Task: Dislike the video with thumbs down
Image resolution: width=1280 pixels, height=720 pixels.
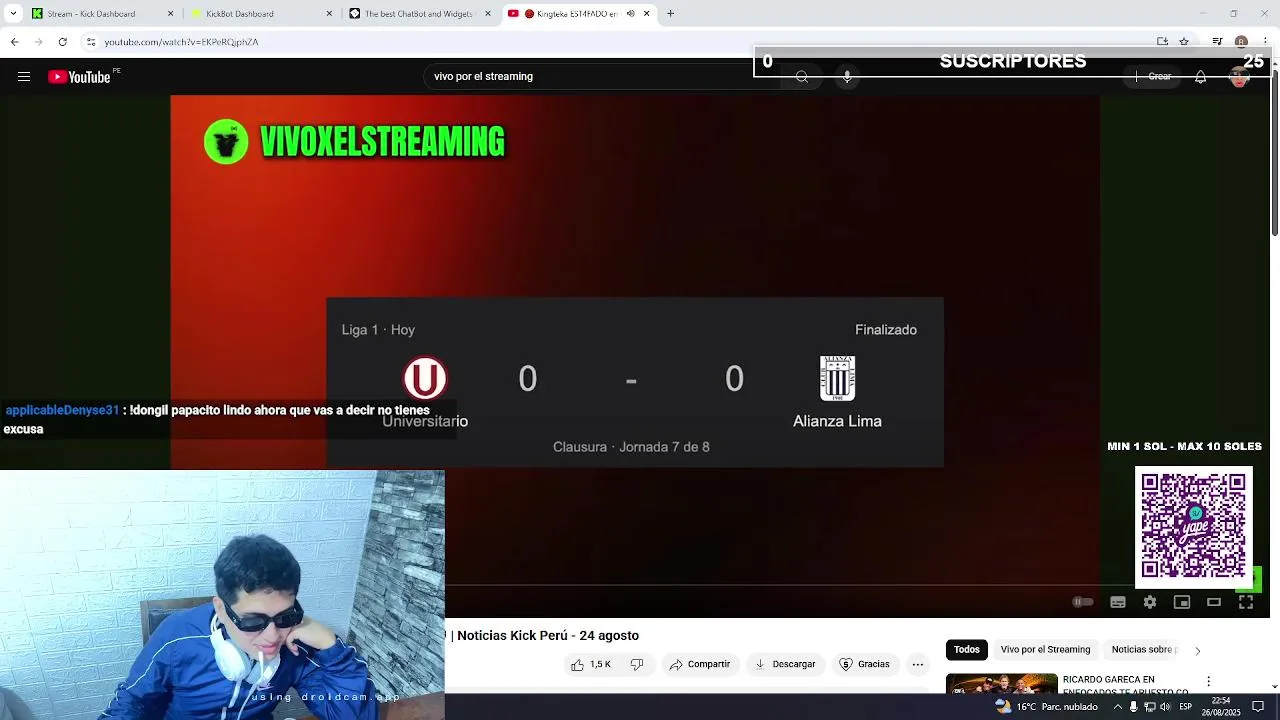Action: tap(637, 664)
